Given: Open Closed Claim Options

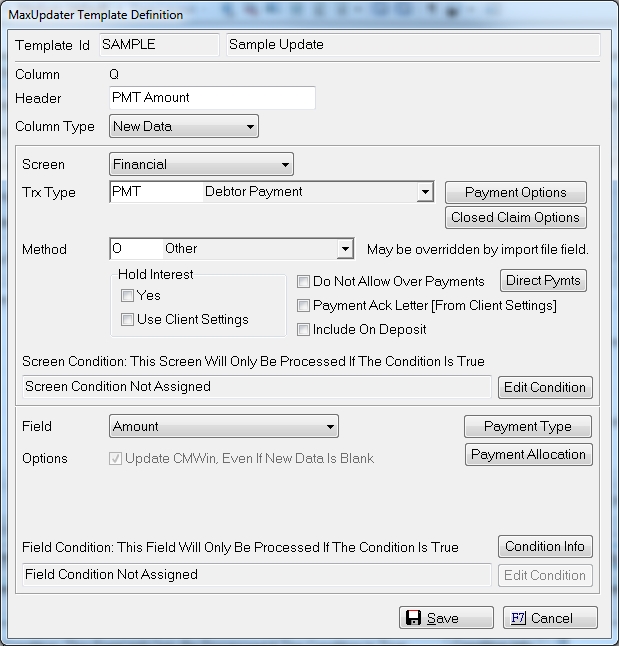Looking at the screenshot, I should pos(515,217).
